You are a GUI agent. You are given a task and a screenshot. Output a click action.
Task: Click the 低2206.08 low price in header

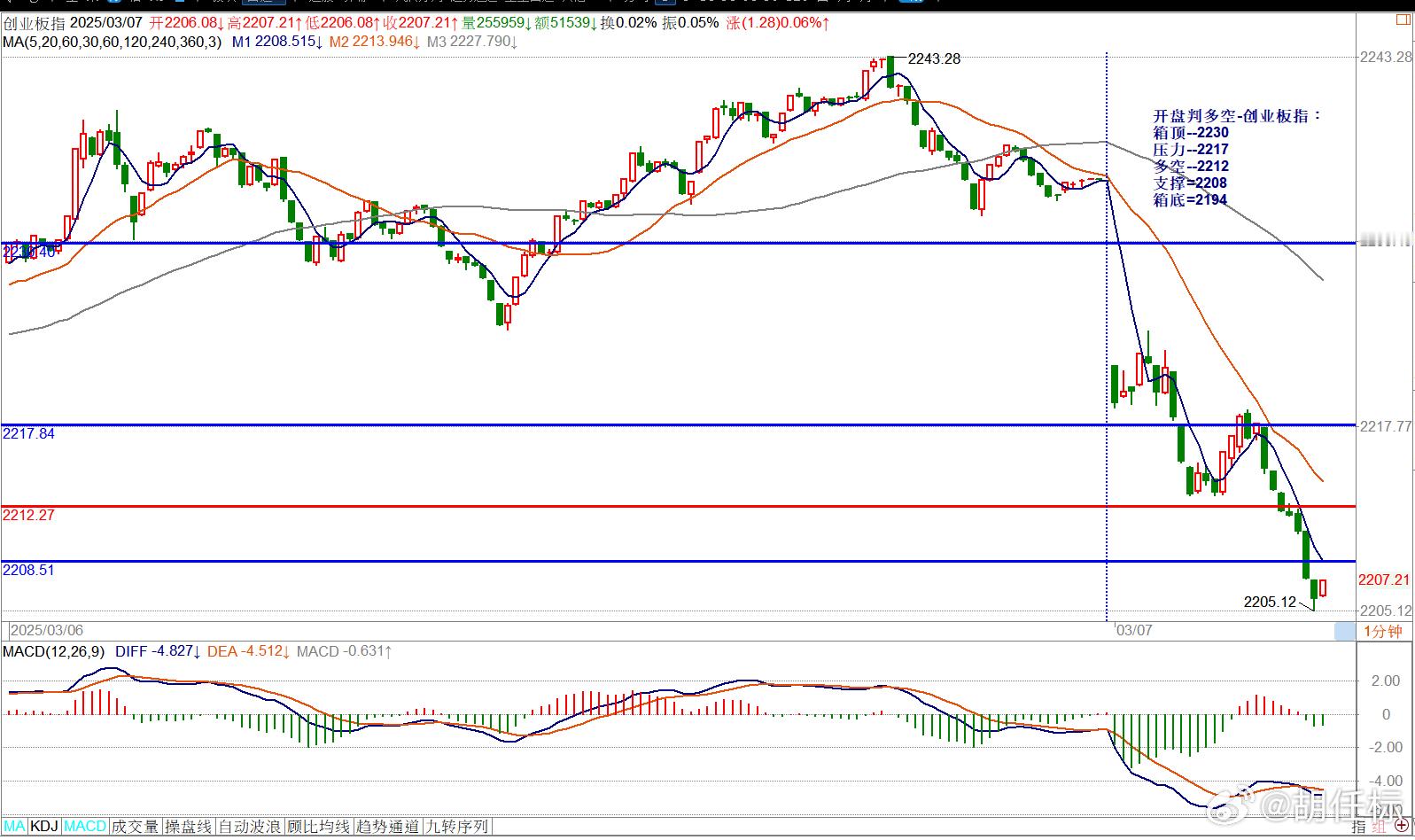344,23
